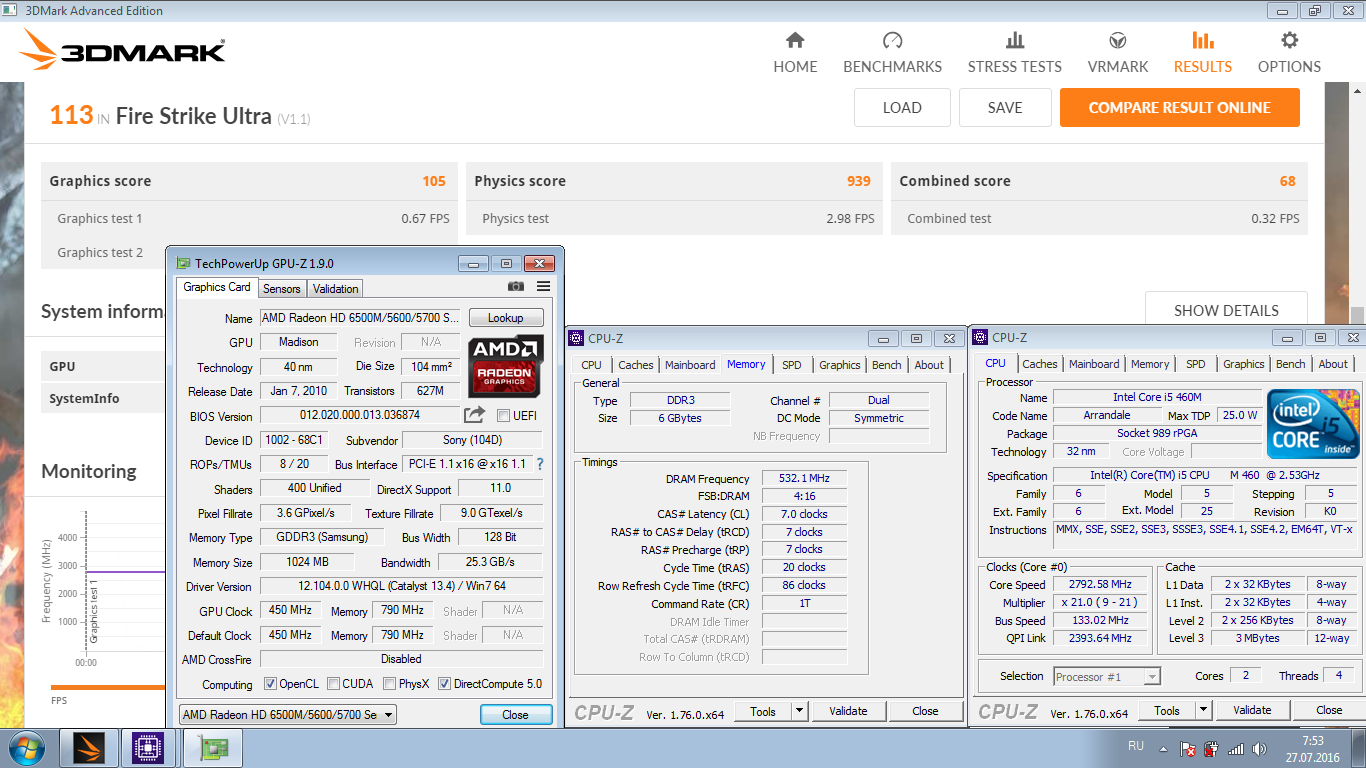
Task: Click the 3DMark logo
Action: (123, 51)
